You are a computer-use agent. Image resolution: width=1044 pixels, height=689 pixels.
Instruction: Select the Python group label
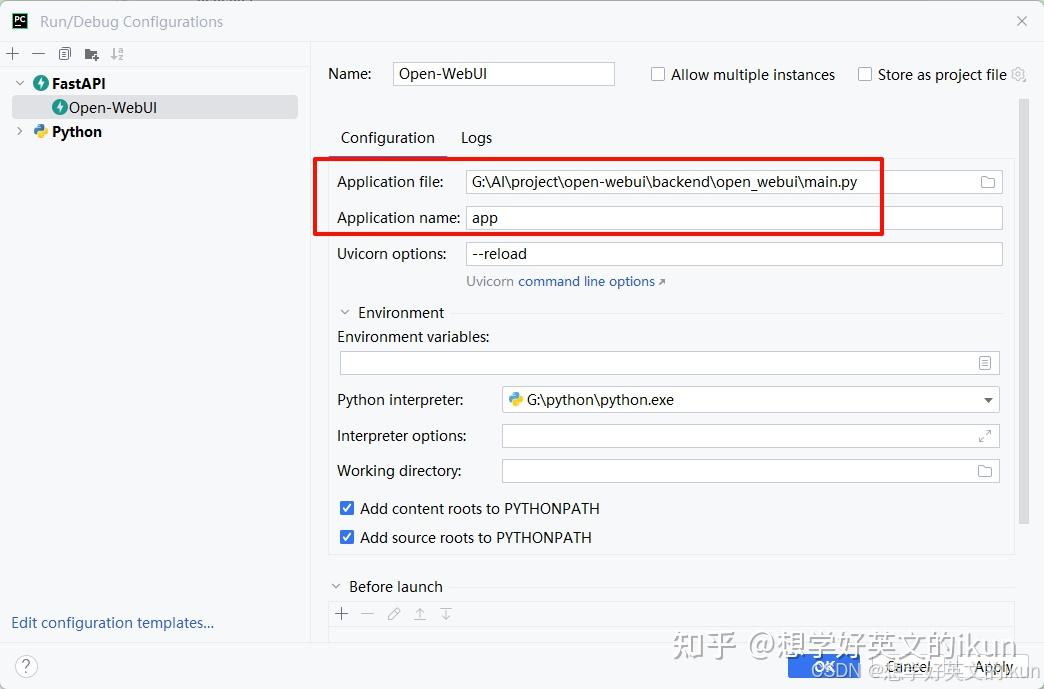point(77,132)
